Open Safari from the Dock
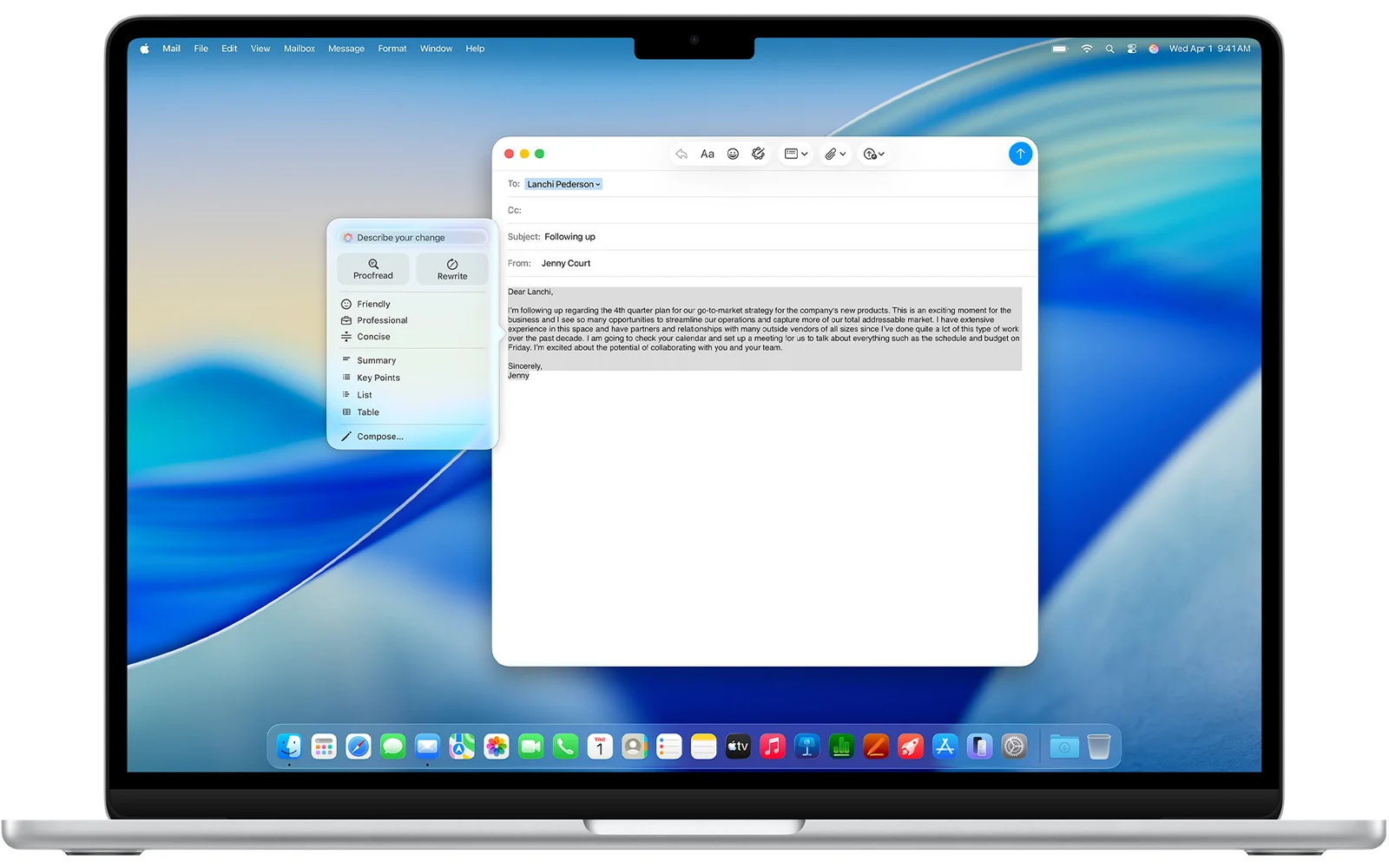This screenshot has width=1389, height=868. [358, 746]
